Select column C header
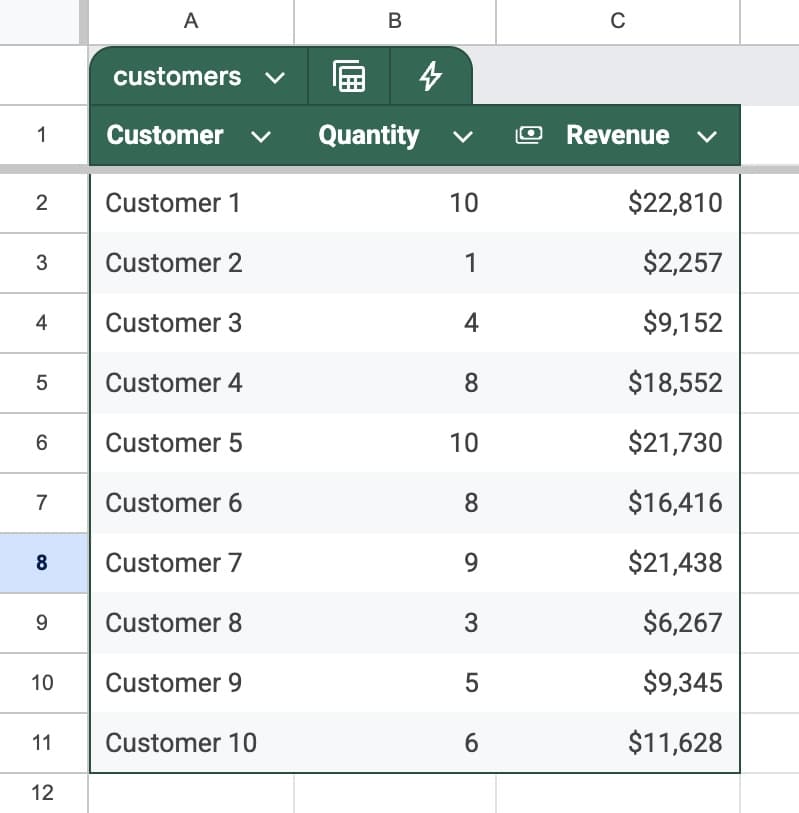 pos(617,21)
